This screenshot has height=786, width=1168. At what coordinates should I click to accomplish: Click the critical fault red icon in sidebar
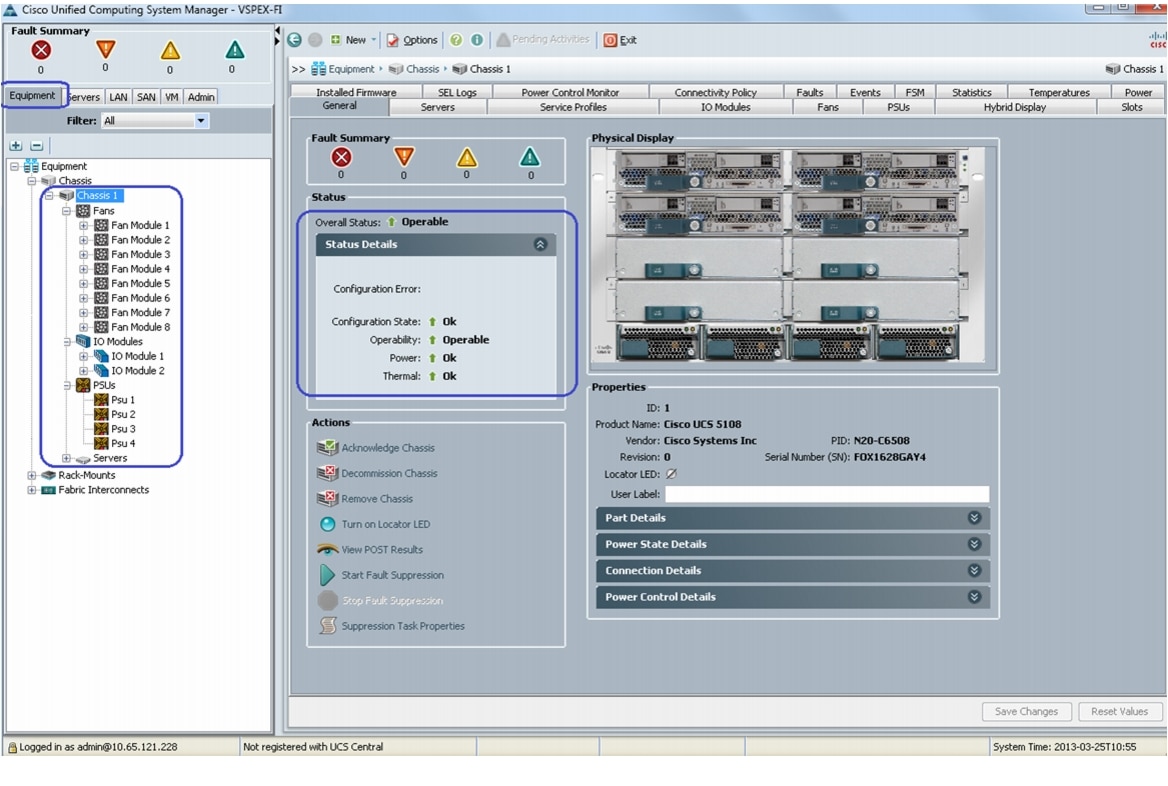click(41, 50)
